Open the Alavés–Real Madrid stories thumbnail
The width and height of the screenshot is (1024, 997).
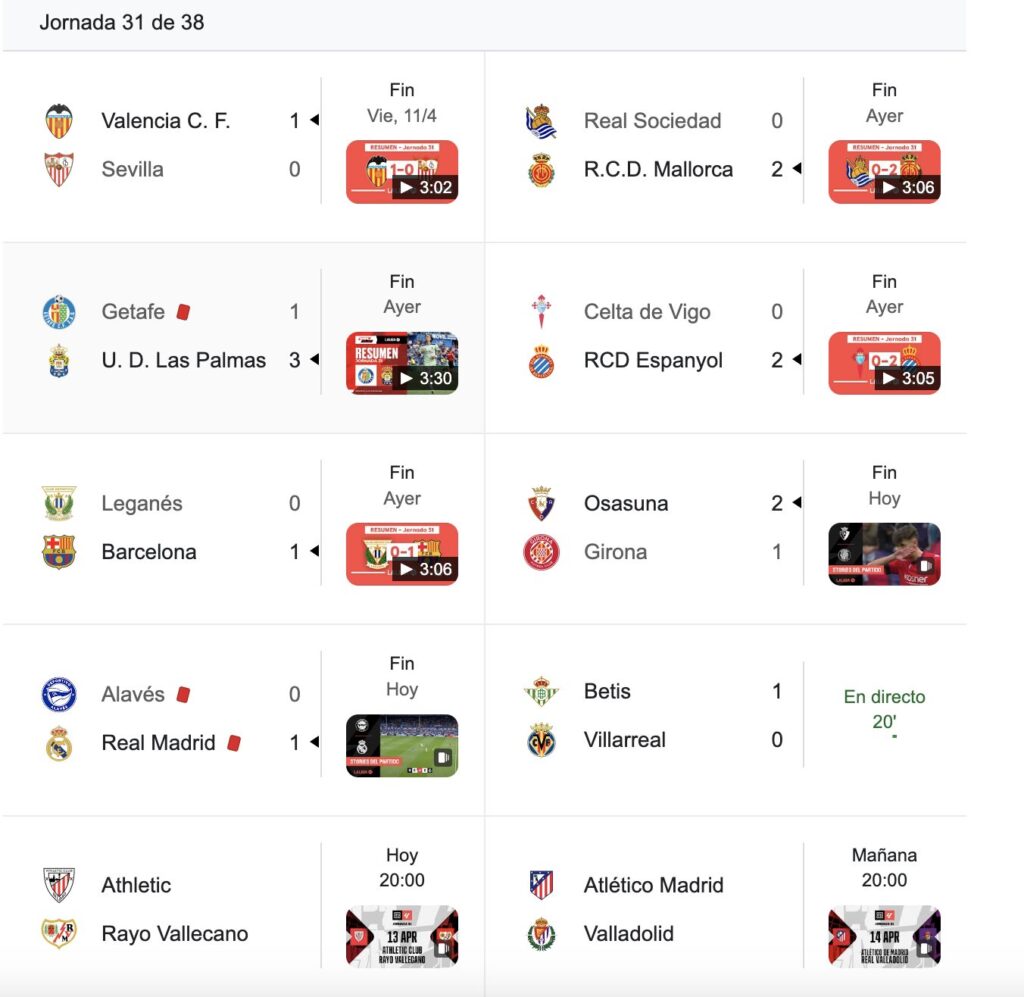point(402,745)
